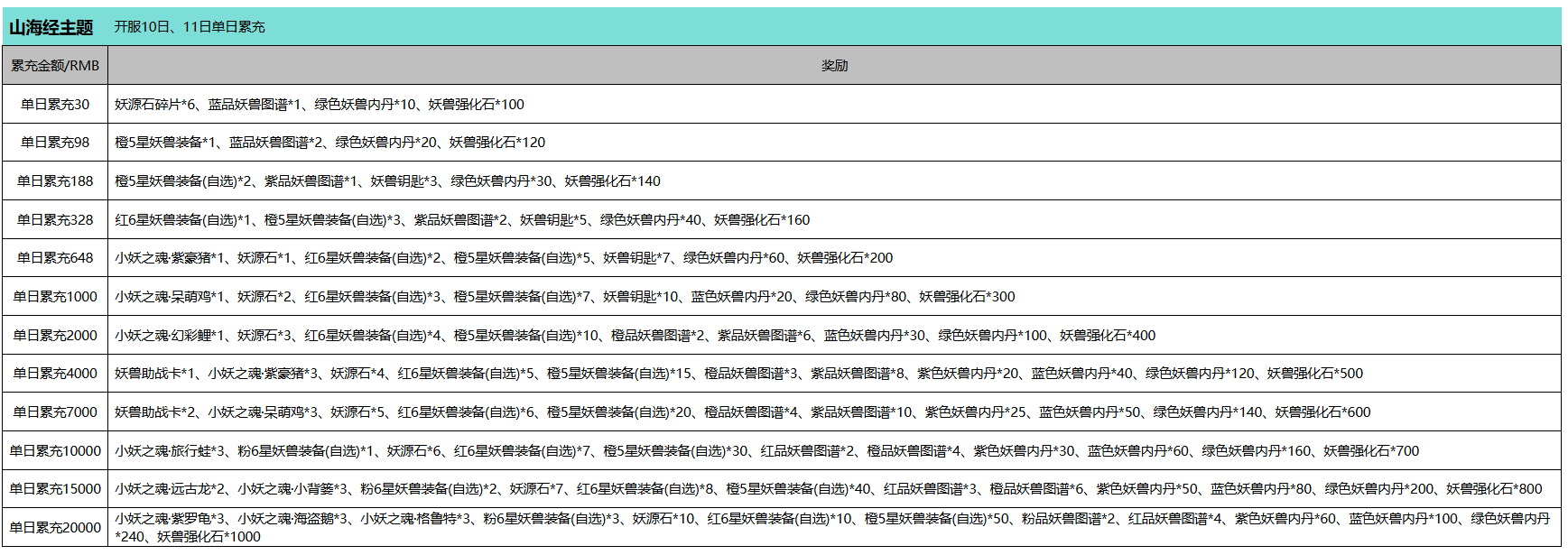Screen dimensions: 1568x555
Task: Click the 单日累充188 row label
Action: 55,181
